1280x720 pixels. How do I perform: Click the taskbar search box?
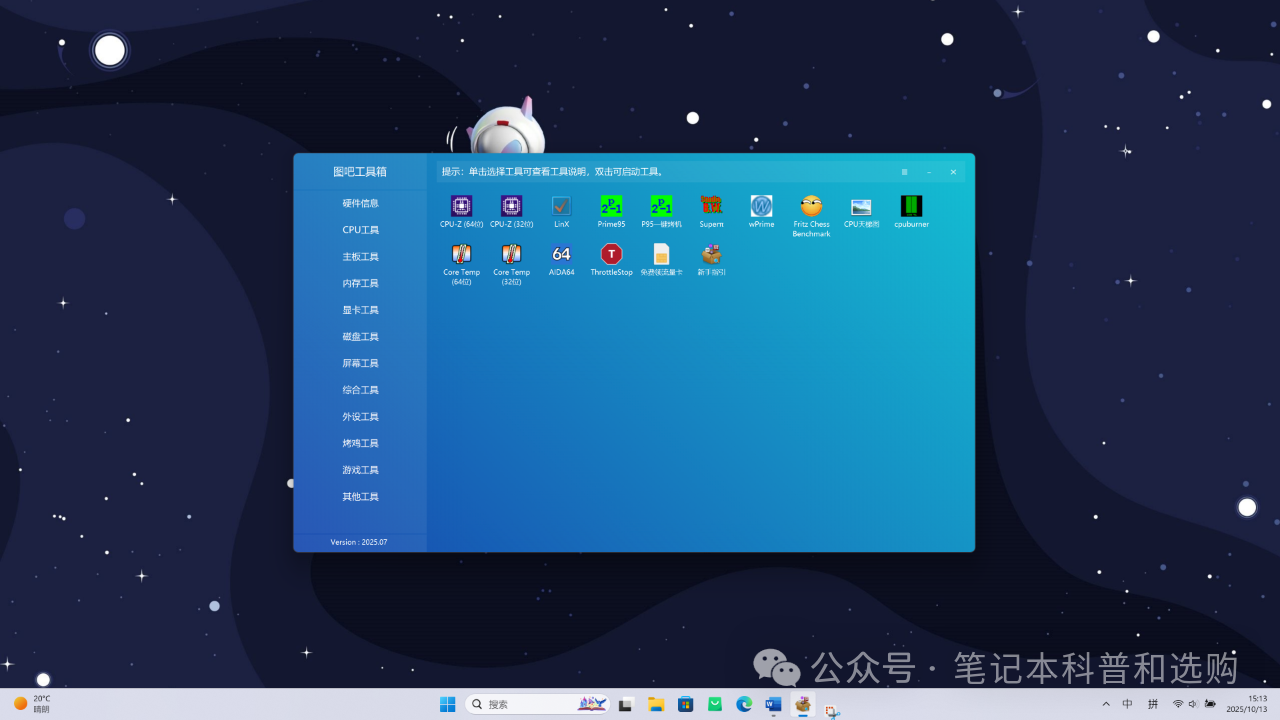525,704
